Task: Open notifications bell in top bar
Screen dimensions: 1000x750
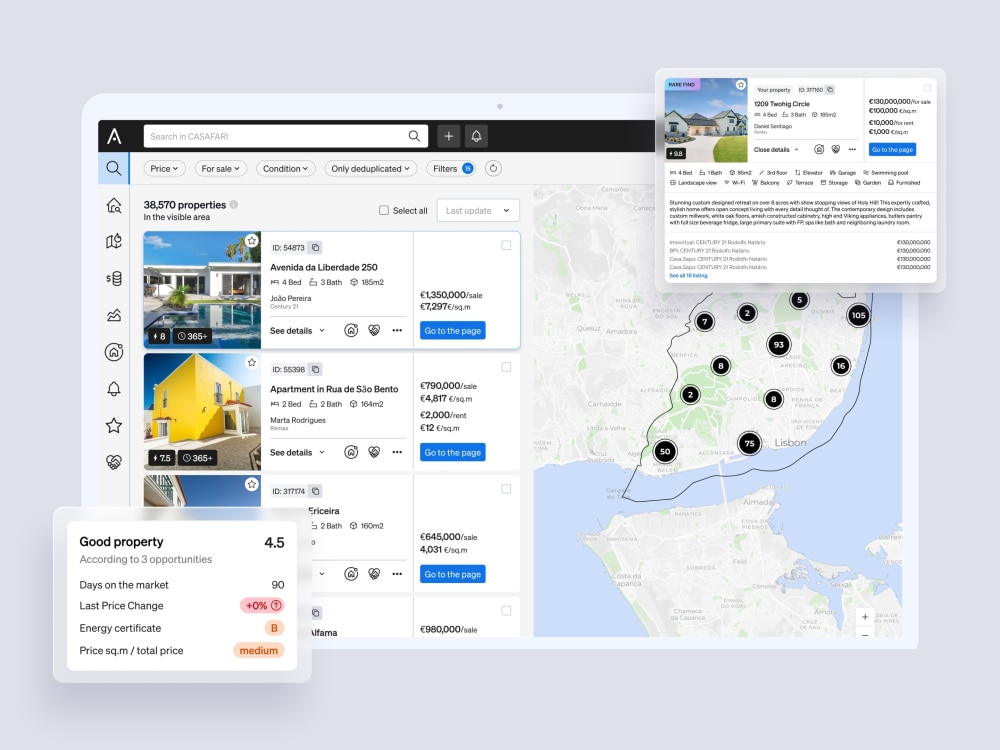Action: pyautogui.click(x=476, y=136)
